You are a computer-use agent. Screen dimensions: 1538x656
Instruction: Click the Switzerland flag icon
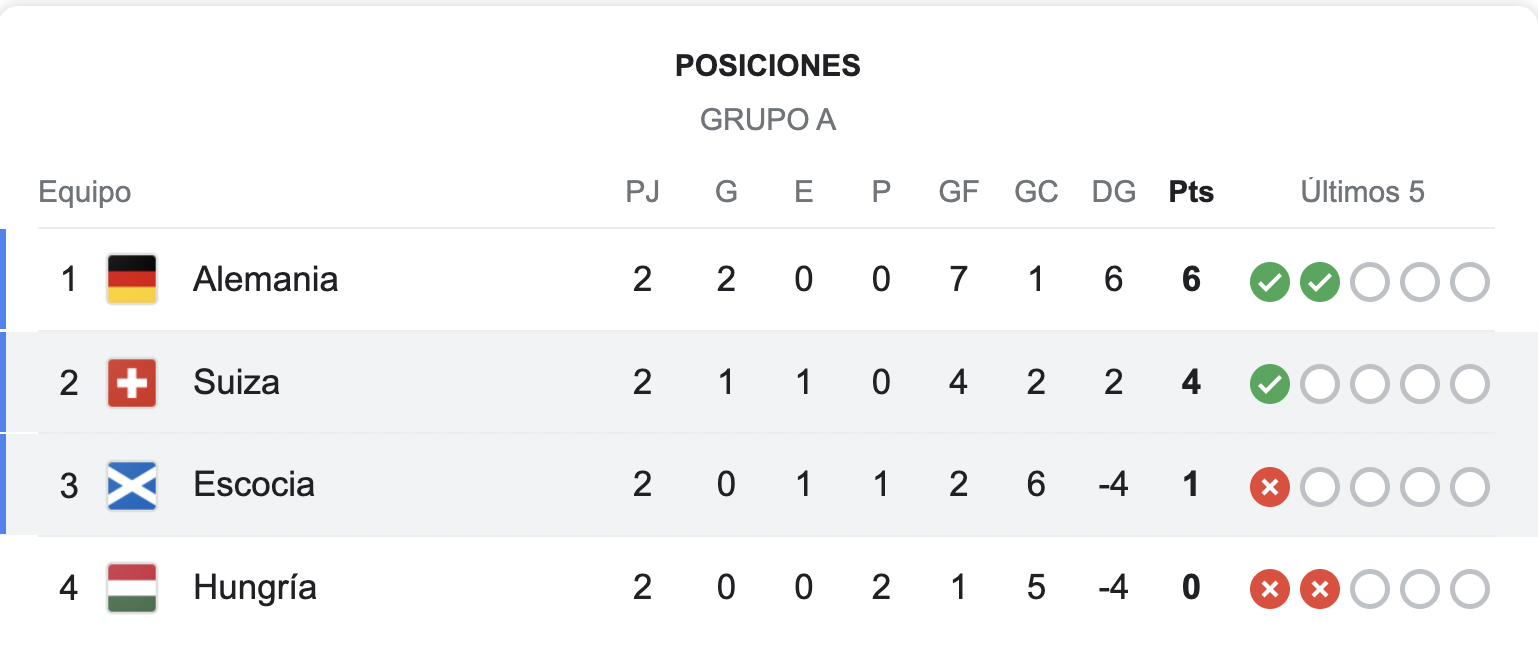[x=132, y=383]
